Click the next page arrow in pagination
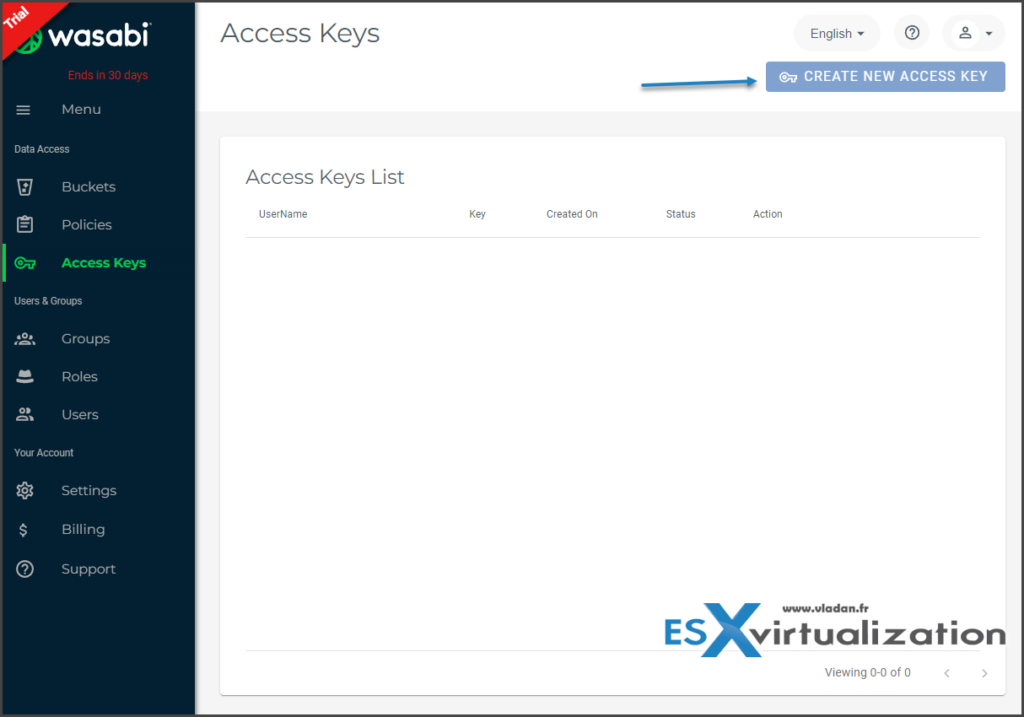 coord(984,673)
